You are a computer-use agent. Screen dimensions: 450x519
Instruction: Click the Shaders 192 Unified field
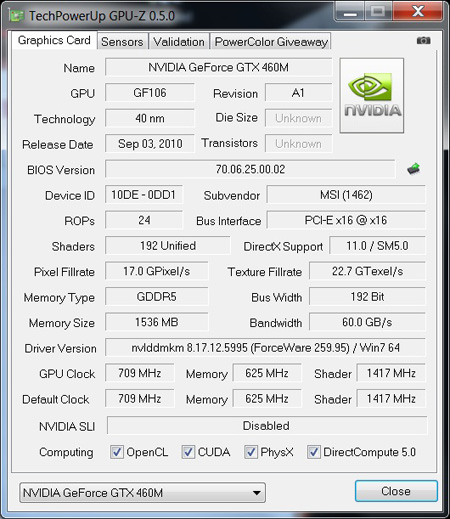(x=168, y=246)
